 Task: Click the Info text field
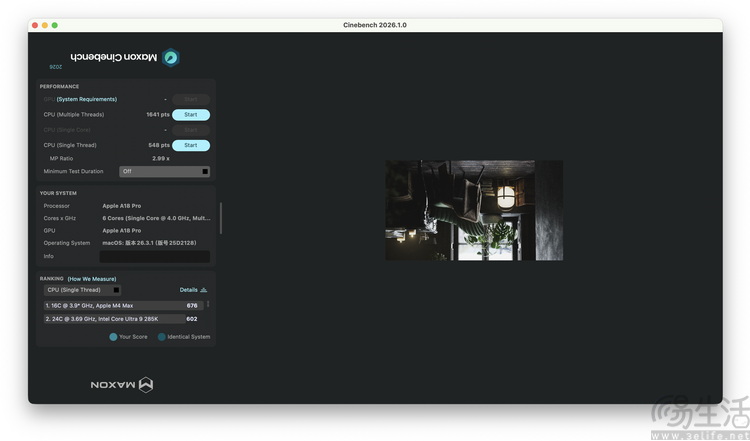[155, 257]
